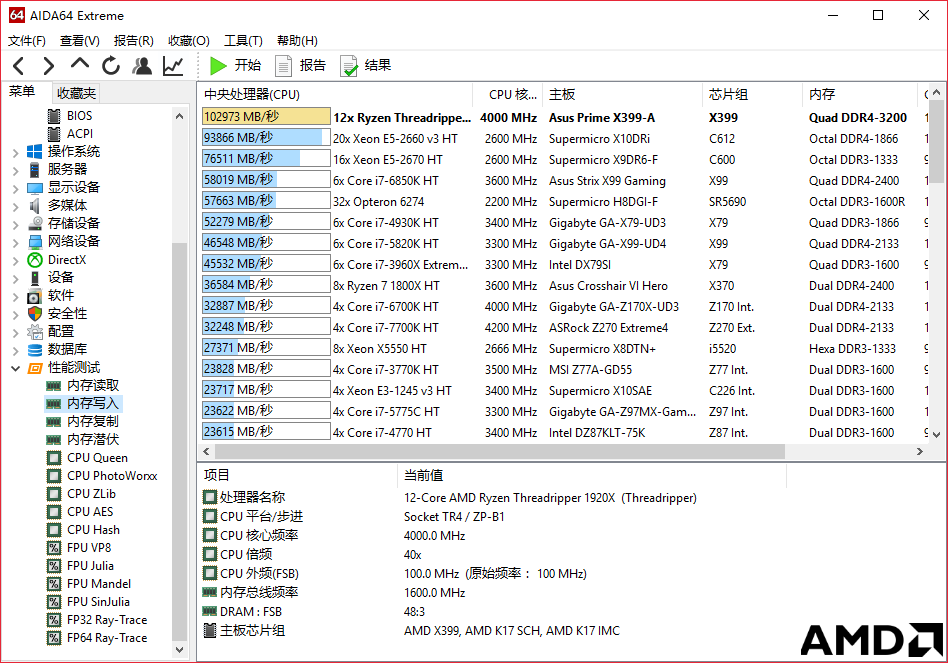Select the FPU SinJulia benchmark
This screenshot has width=948, height=663.
pos(98,601)
